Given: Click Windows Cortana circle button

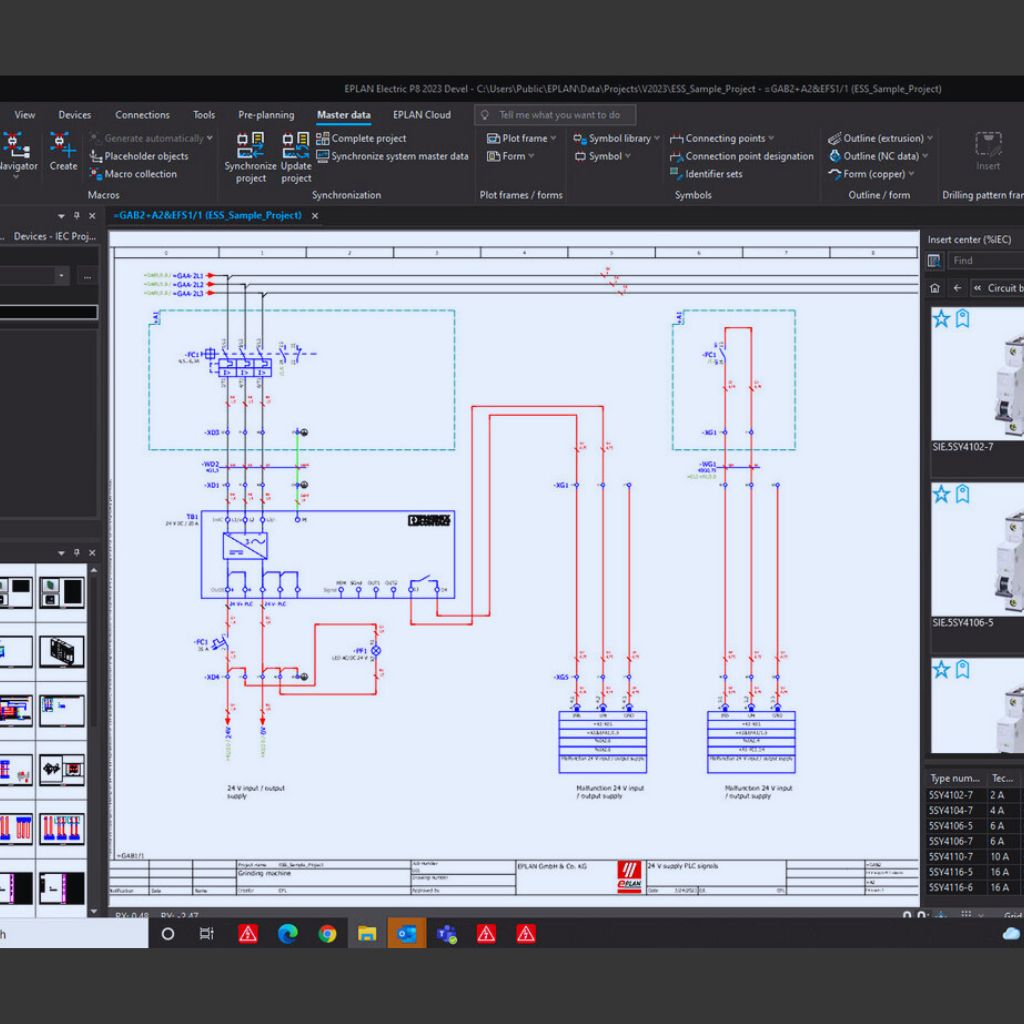Looking at the screenshot, I should (168, 934).
